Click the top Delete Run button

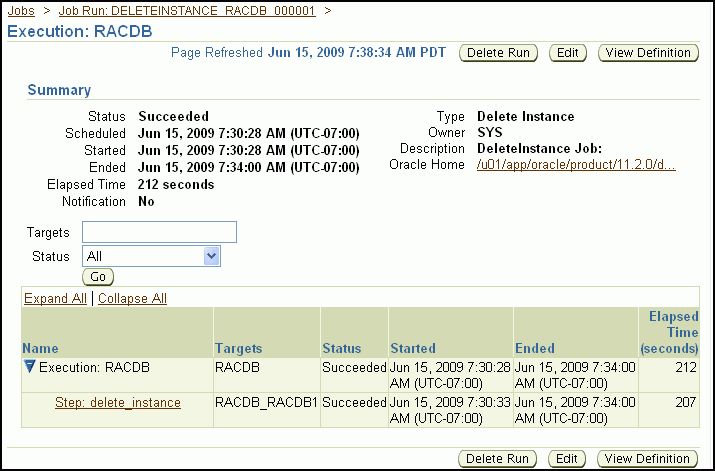click(x=498, y=52)
